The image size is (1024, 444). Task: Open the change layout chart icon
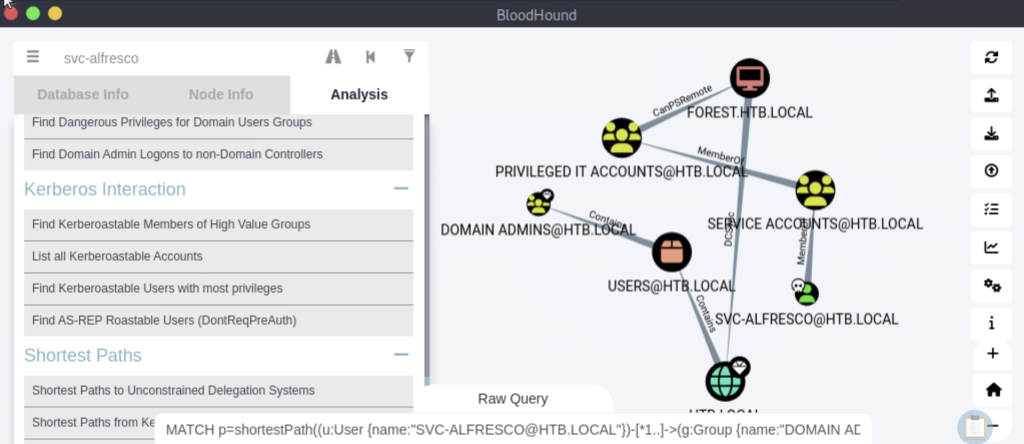[991, 247]
